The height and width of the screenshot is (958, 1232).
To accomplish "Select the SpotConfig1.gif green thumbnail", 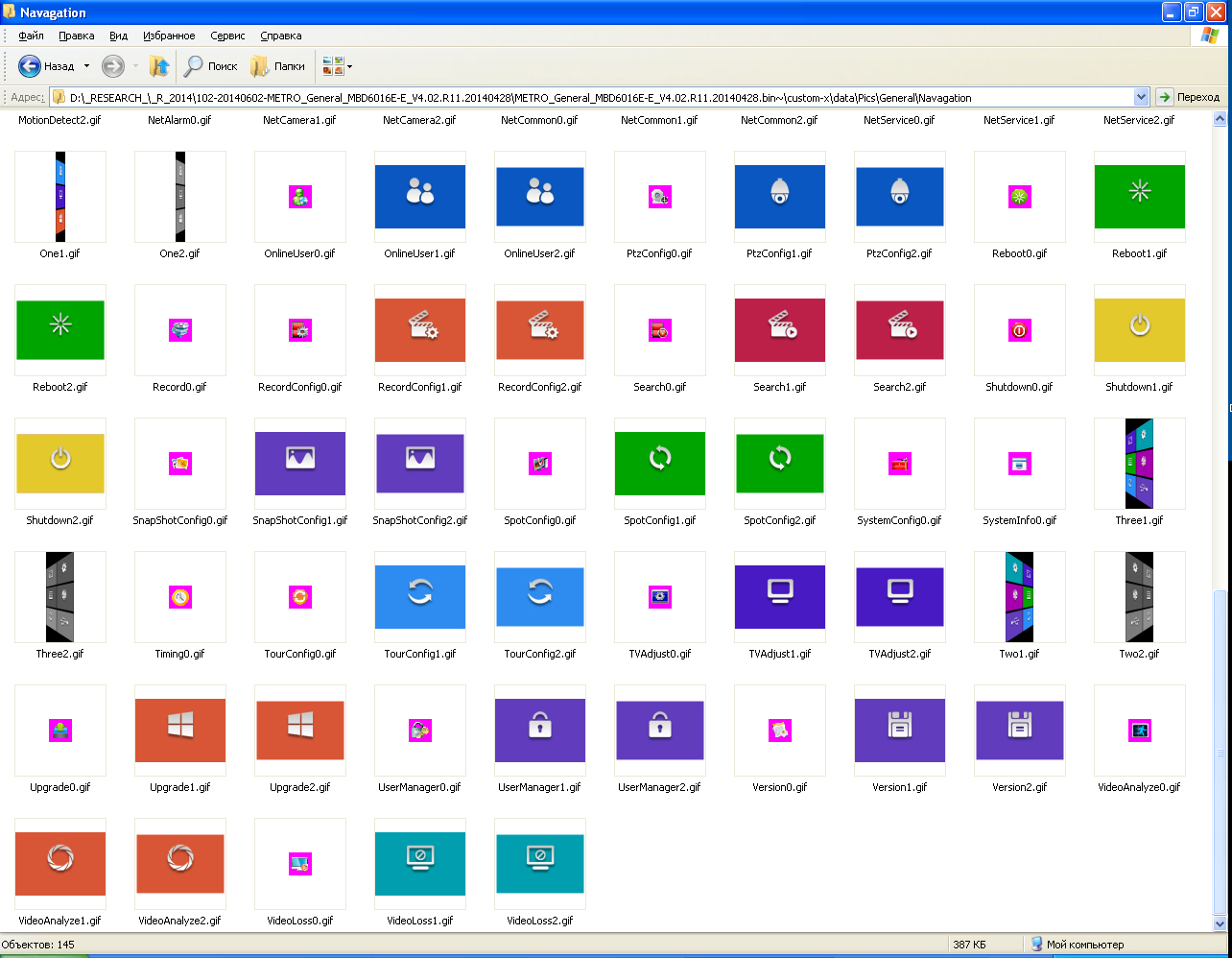I will click(659, 464).
